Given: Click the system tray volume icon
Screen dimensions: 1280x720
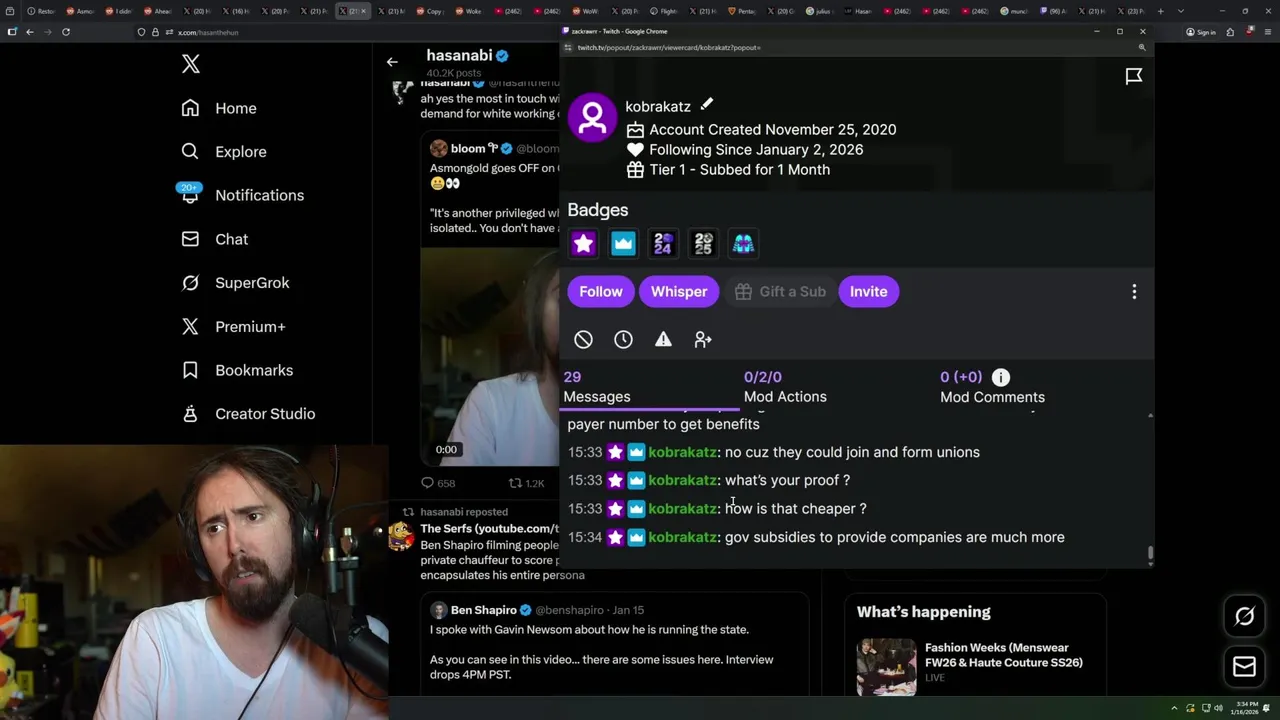Looking at the screenshot, I should [1219, 708].
